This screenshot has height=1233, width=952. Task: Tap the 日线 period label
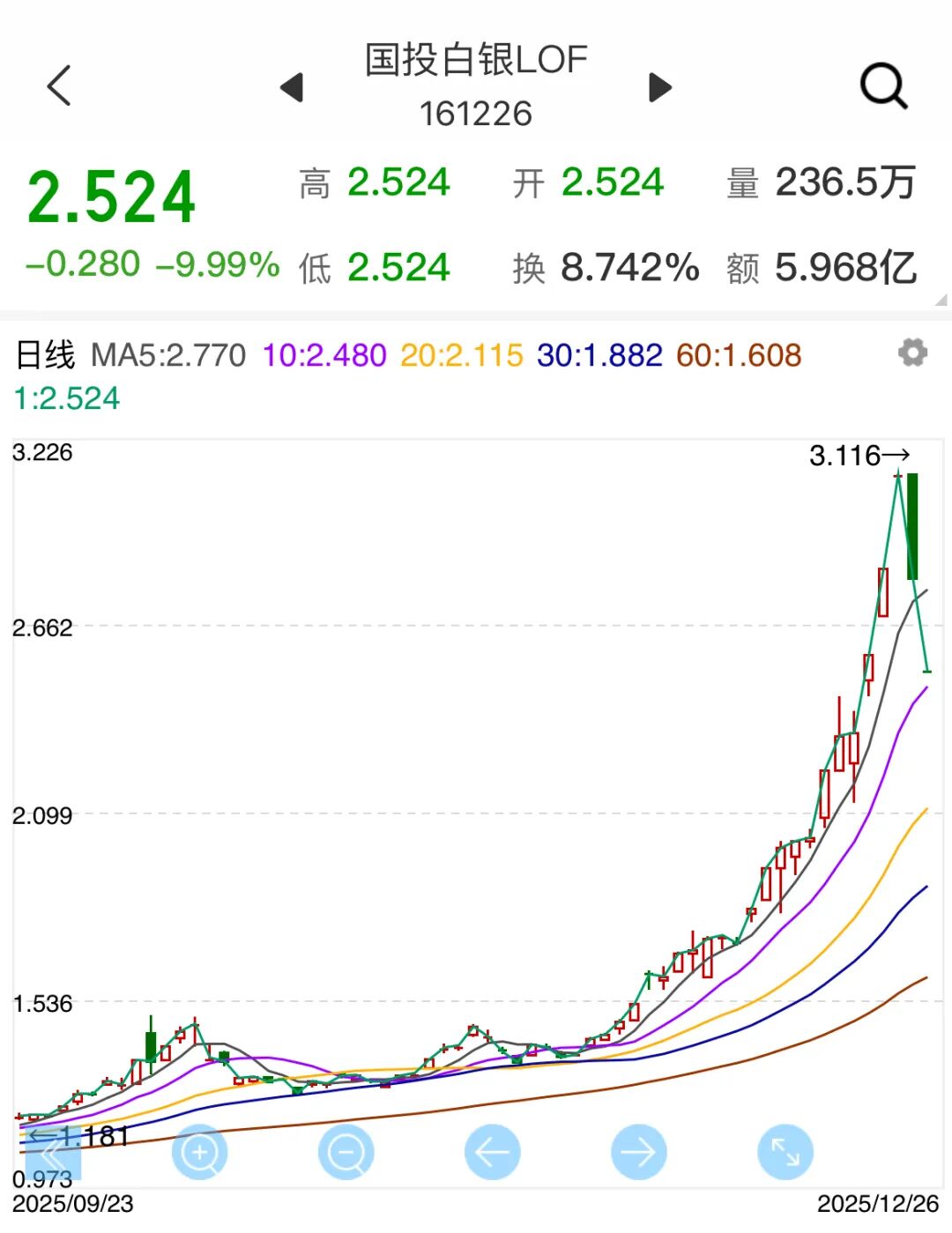(46, 355)
